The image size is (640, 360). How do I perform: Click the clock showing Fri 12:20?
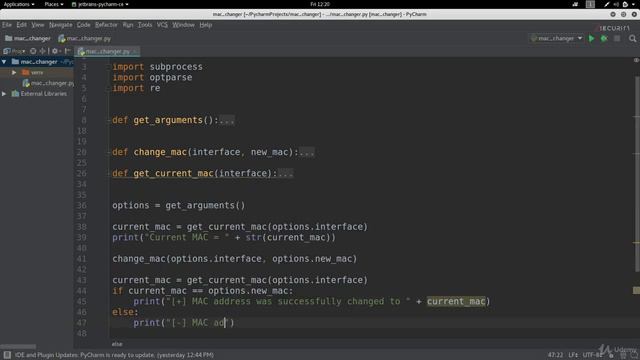click(x=320, y=4)
